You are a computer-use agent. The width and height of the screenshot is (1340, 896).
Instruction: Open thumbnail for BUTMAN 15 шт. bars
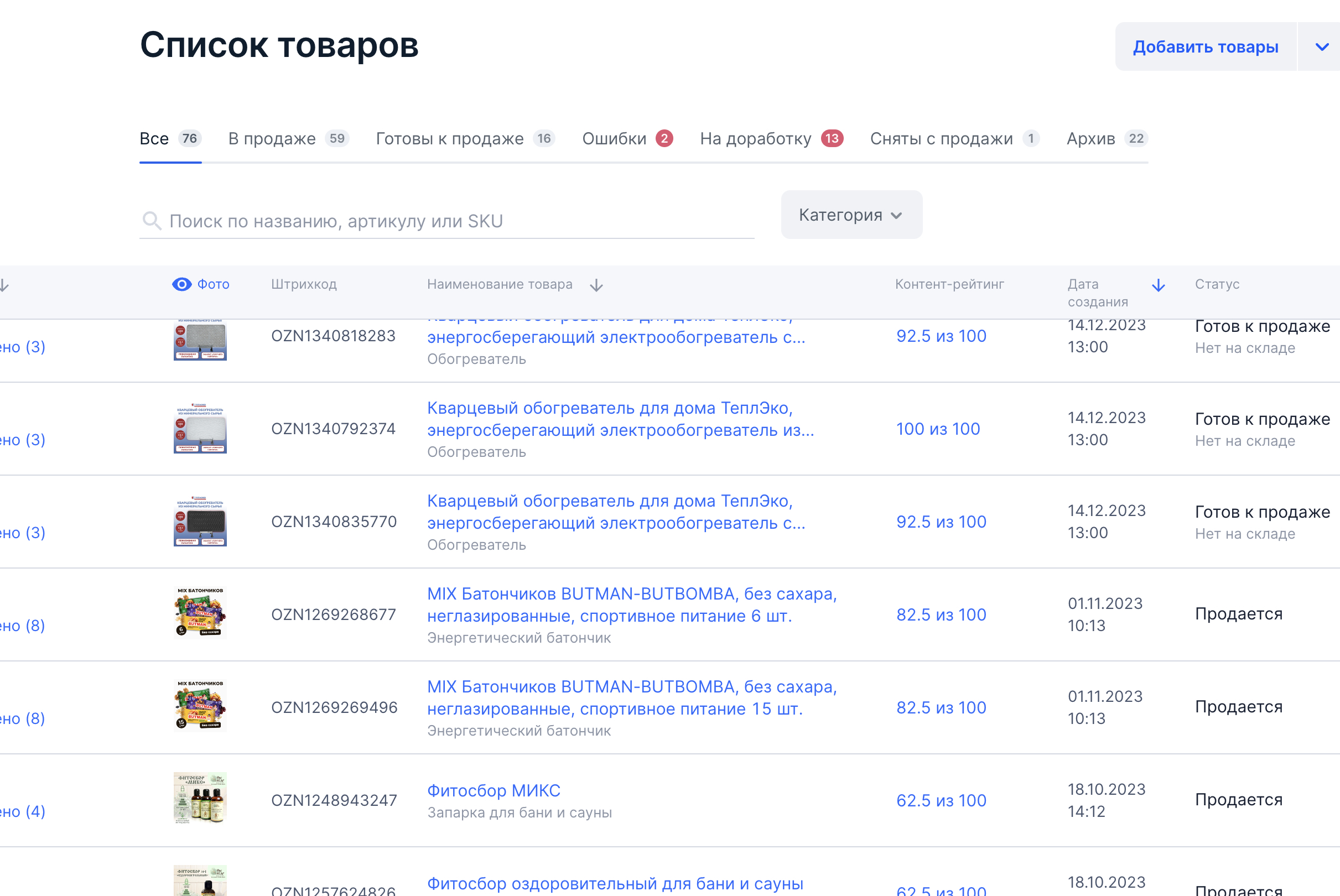click(x=200, y=707)
